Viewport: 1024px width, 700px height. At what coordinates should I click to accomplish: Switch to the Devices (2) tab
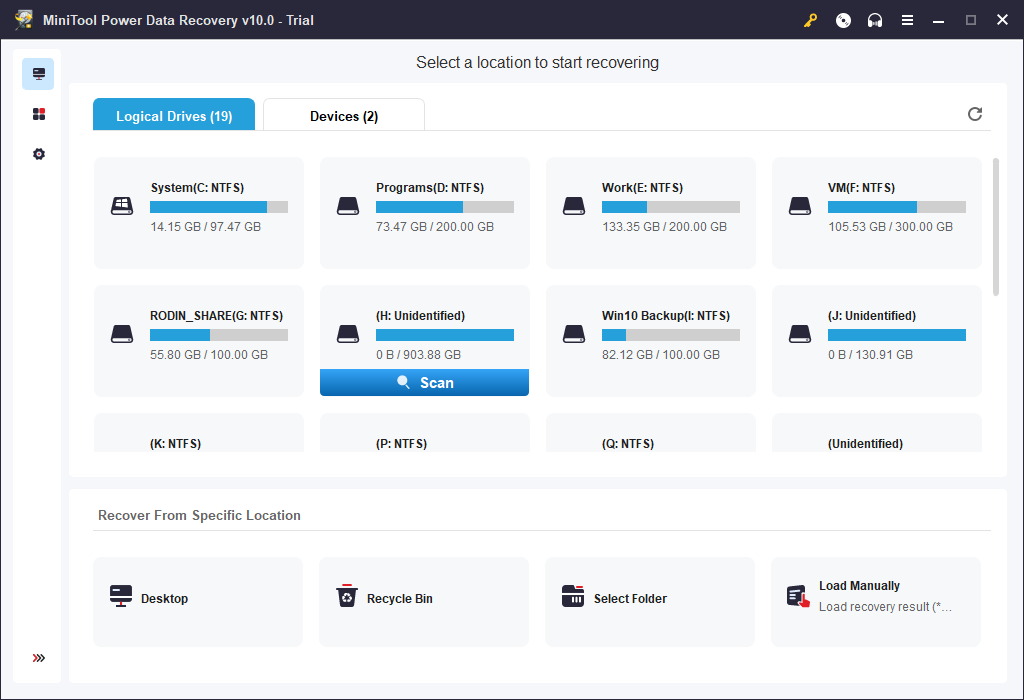(x=344, y=116)
